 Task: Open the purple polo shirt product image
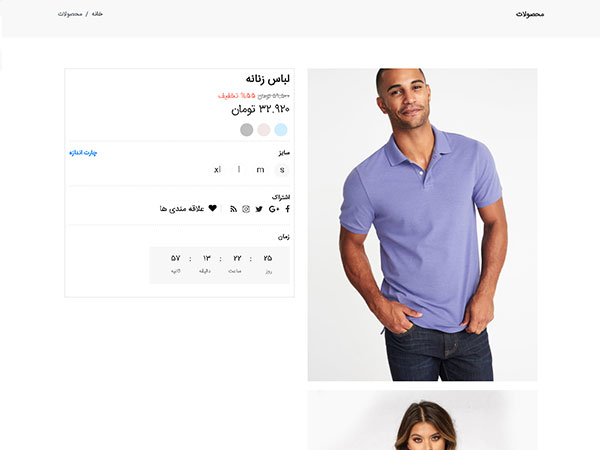click(x=422, y=224)
